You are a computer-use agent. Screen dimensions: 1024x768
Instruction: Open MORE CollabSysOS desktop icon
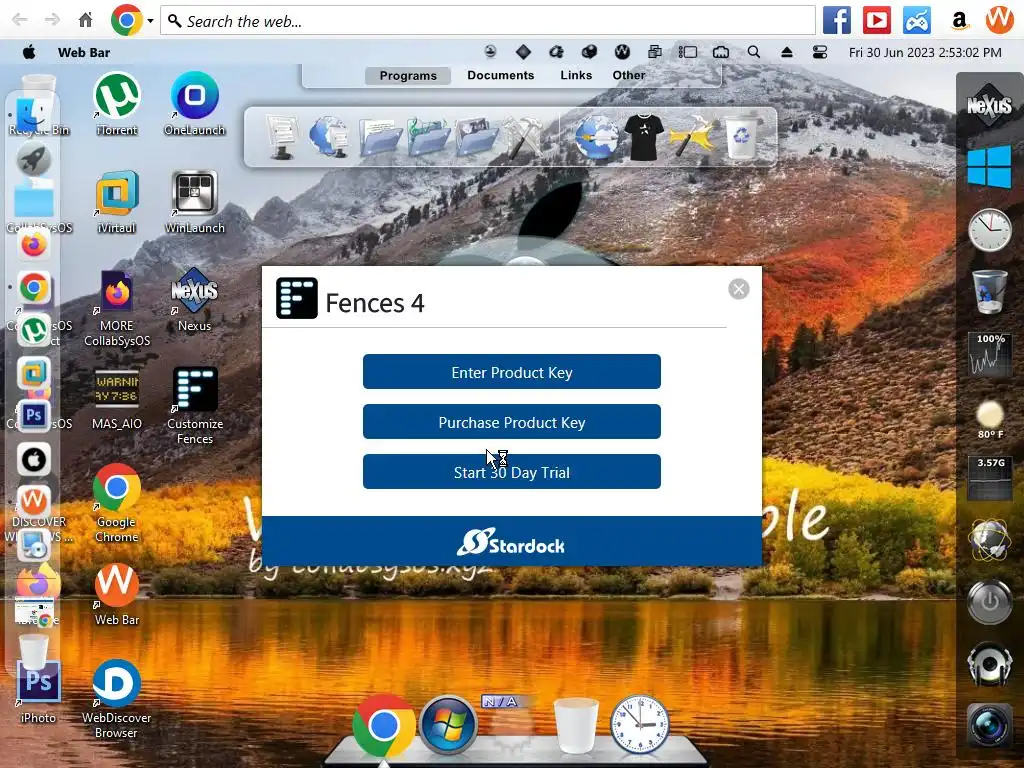coord(117,308)
